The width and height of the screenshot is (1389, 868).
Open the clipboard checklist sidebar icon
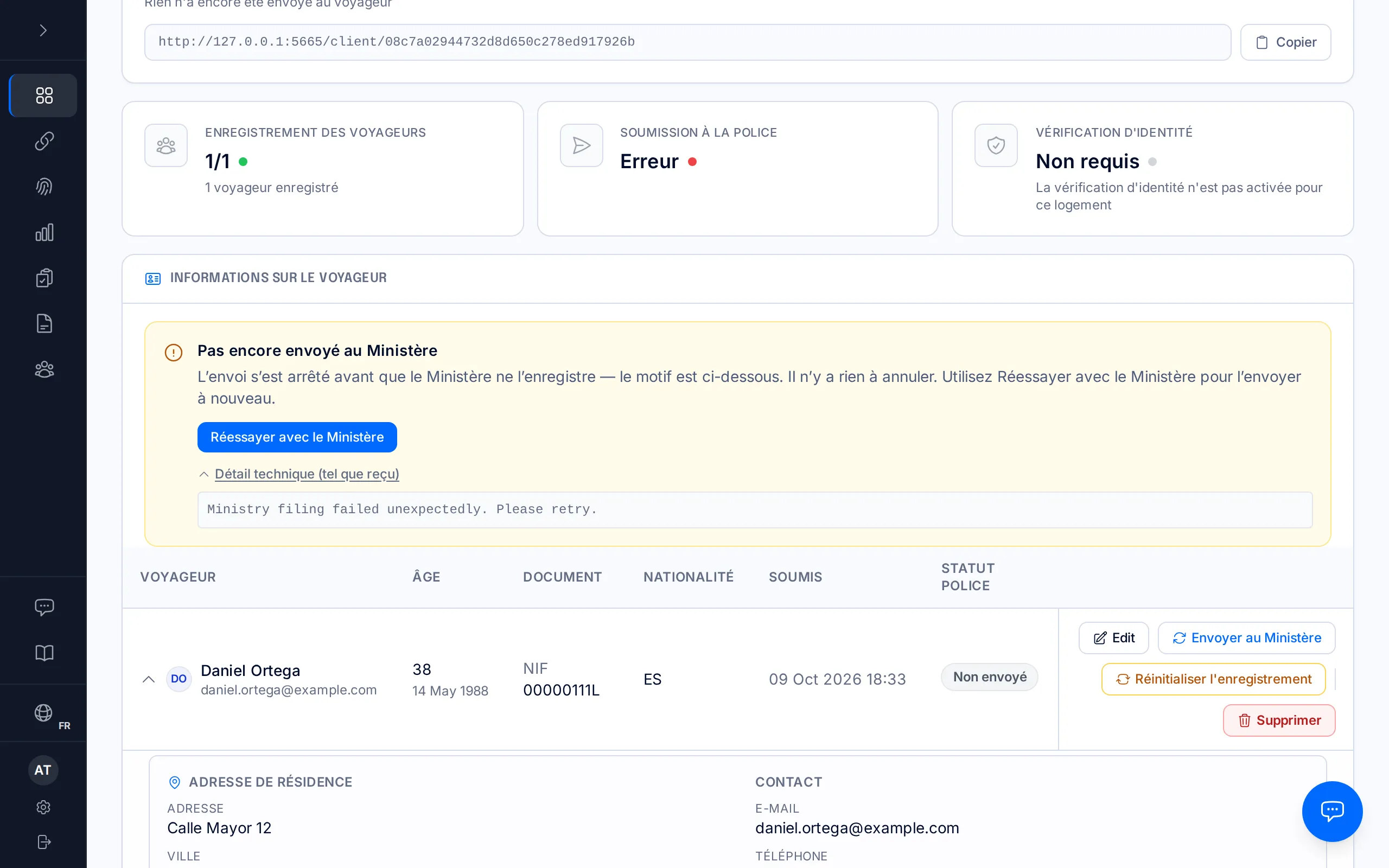[43, 278]
